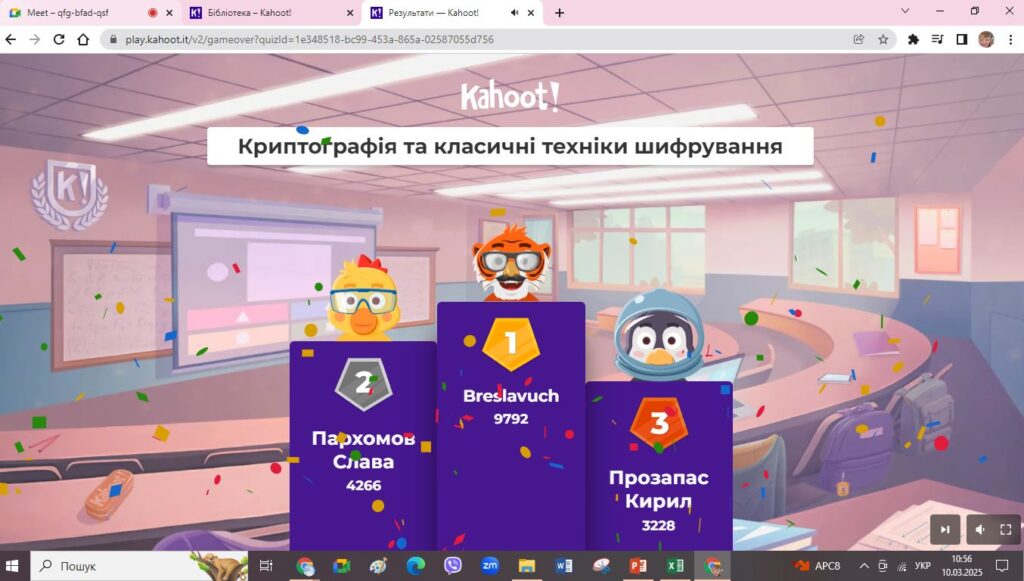Close the Результати — Kahoot! tab
This screenshot has height=581, width=1024.
[531, 12]
